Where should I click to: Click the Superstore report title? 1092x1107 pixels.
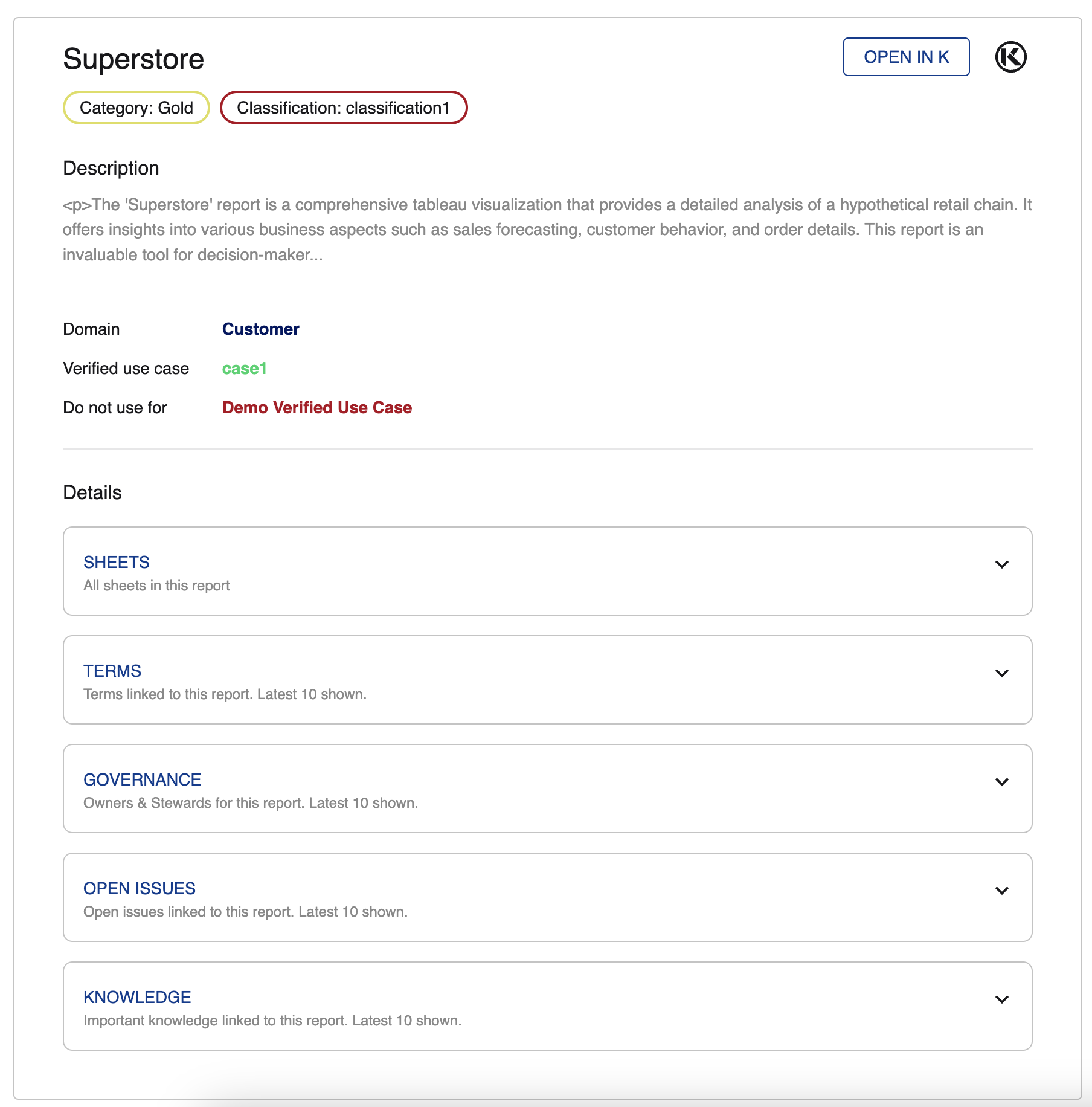[133, 59]
